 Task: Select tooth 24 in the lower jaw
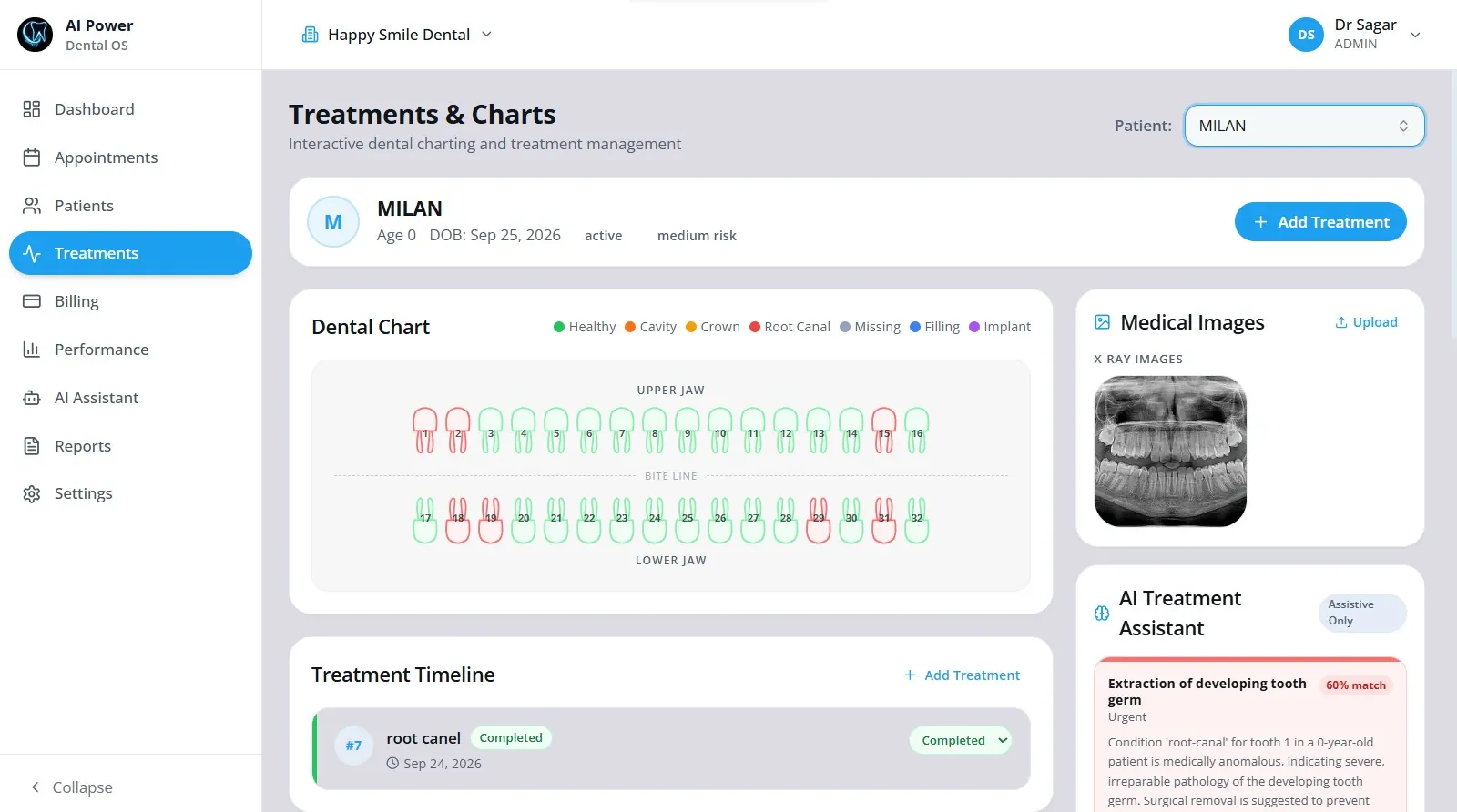coord(655,520)
